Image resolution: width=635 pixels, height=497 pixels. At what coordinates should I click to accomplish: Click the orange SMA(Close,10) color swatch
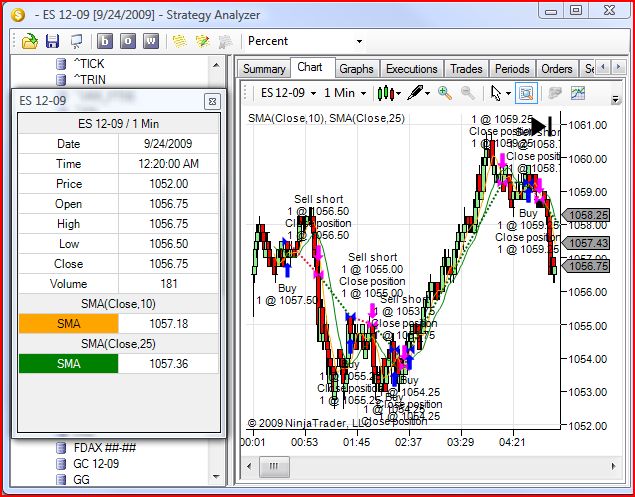click(x=68, y=324)
